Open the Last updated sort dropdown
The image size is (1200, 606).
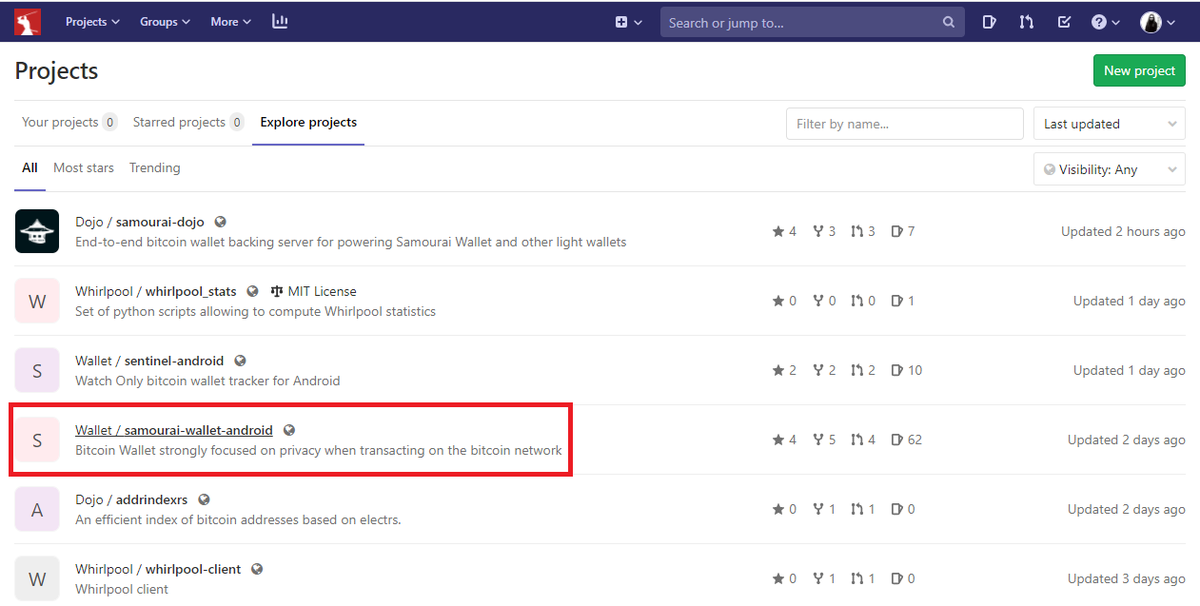coord(1109,124)
